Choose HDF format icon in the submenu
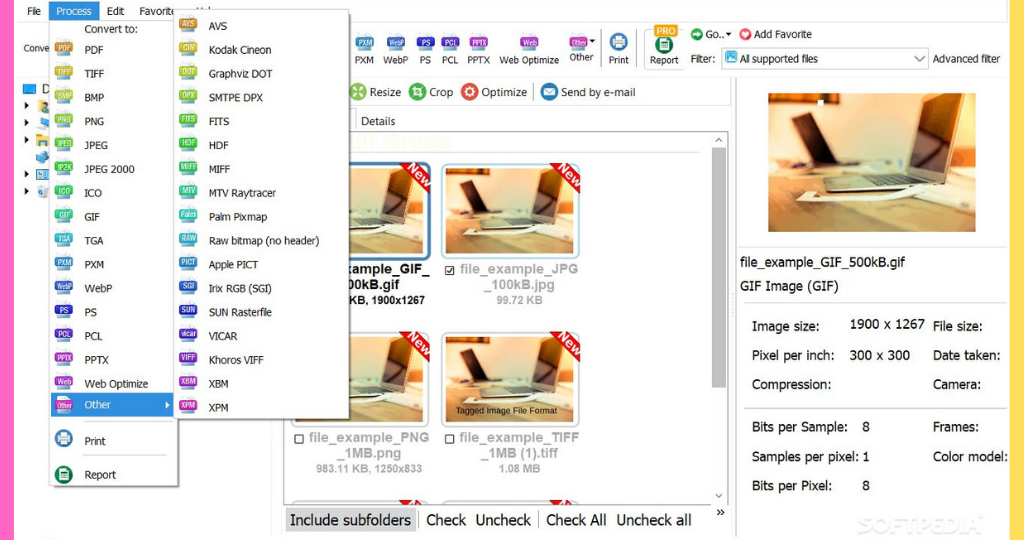This screenshot has height=540, width=1024. pyautogui.click(x=188, y=144)
